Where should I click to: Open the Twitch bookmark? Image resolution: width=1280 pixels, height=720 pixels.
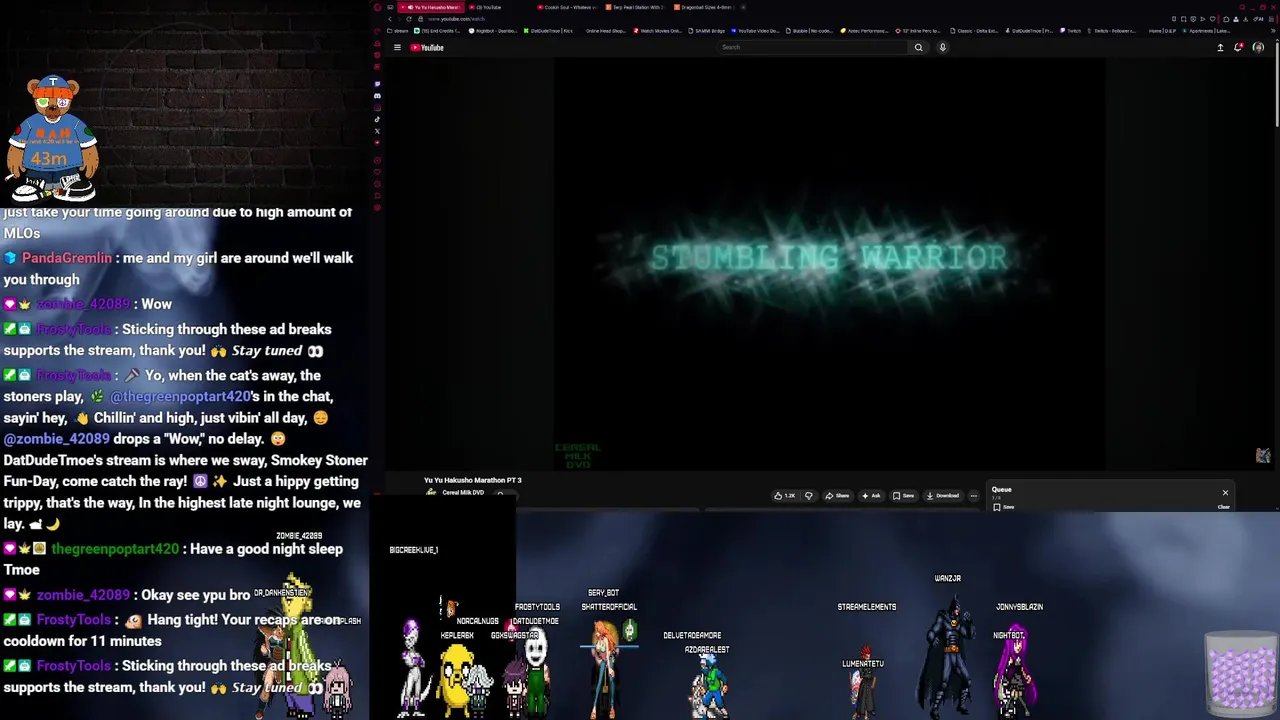[1071, 31]
